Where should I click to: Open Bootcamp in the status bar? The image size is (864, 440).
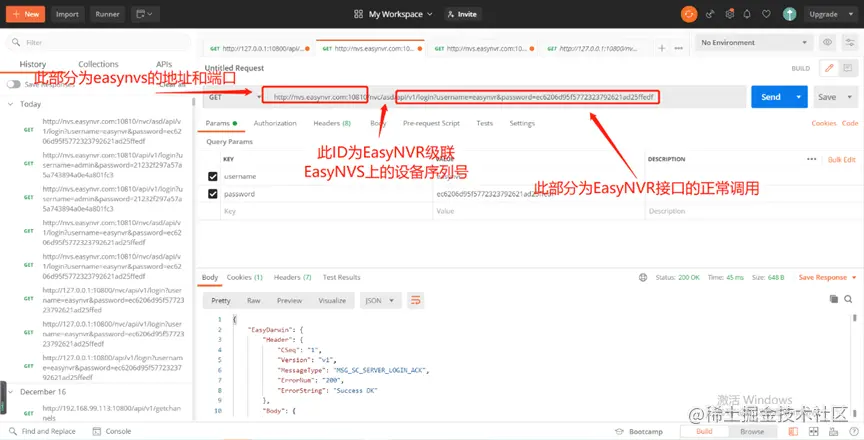click(x=639, y=432)
